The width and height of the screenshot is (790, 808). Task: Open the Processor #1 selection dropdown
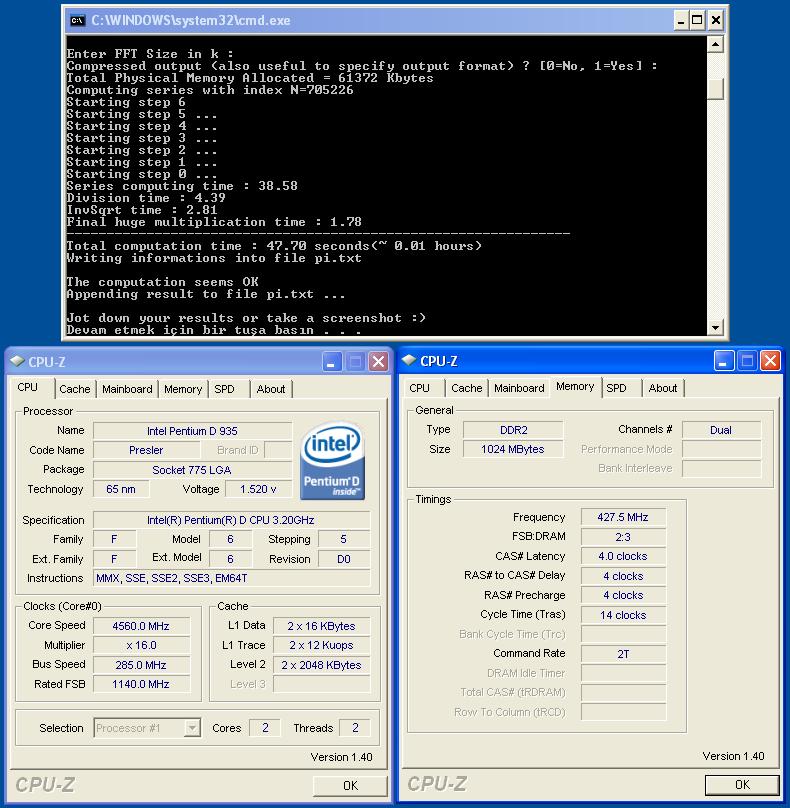click(x=192, y=728)
